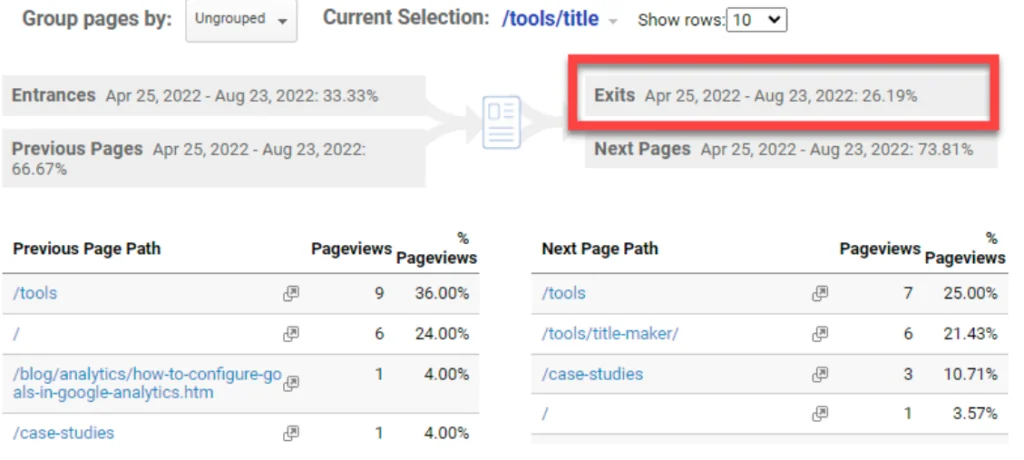This screenshot has height=460, width=1024.
Task: Open pop-out icon beside next page /case-studies
Action: point(820,374)
